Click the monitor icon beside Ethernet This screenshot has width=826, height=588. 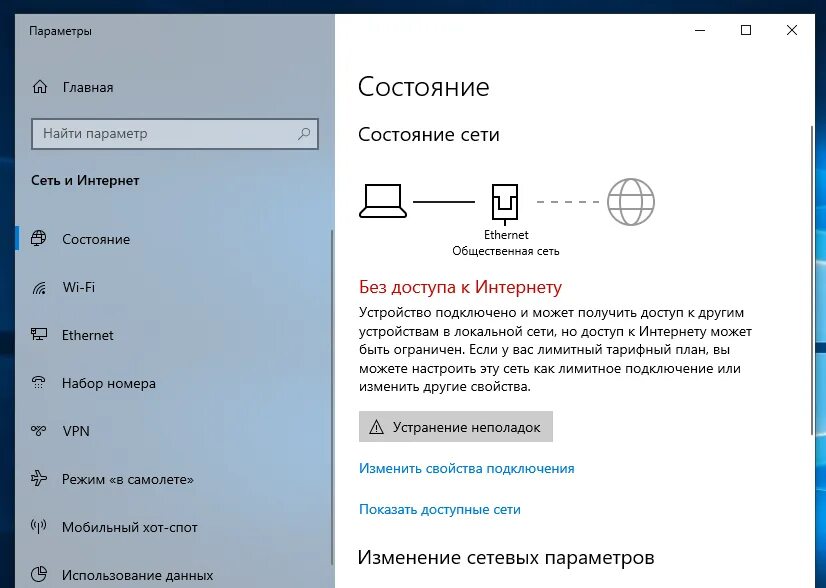(x=39, y=335)
